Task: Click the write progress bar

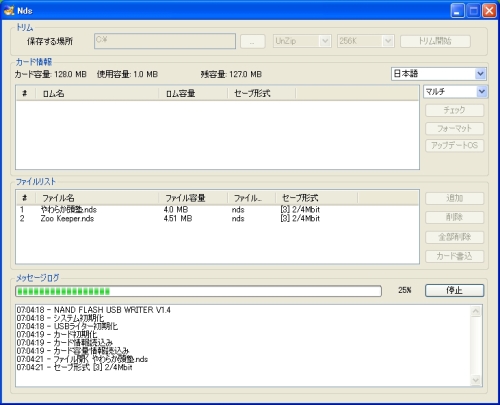Action: tap(198, 291)
